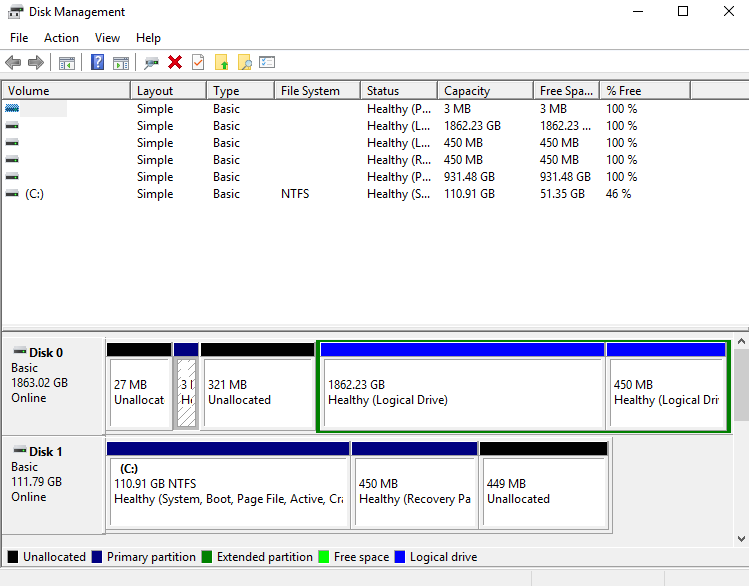The width and height of the screenshot is (749, 586).
Task: Click the scroll down arrow in disk pane
Action: pyautogui.click(x=741, y=539)
